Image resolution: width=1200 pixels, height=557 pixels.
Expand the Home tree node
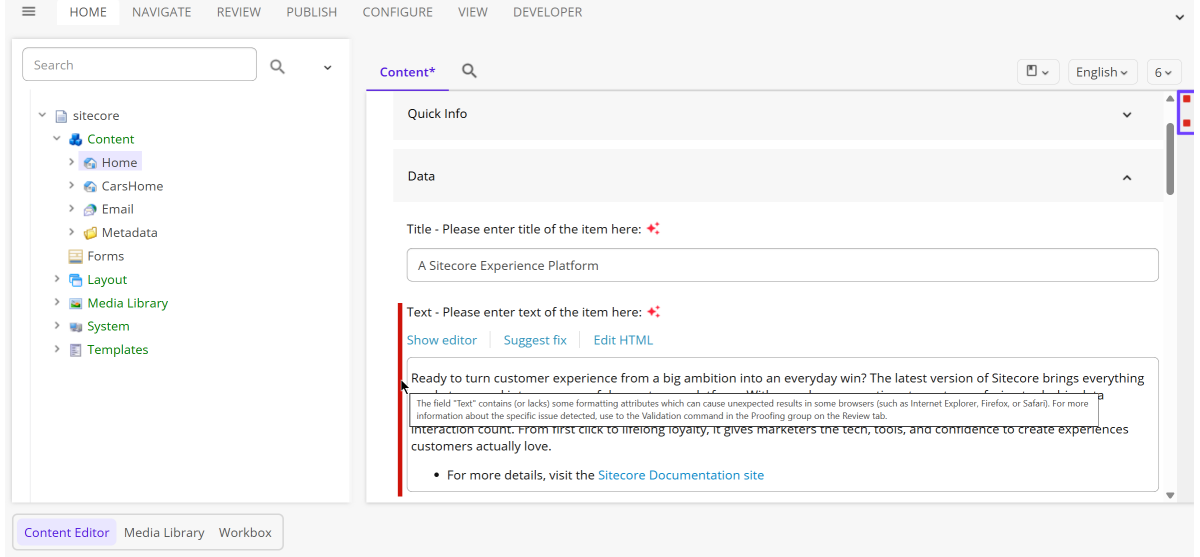click(72, 162)
